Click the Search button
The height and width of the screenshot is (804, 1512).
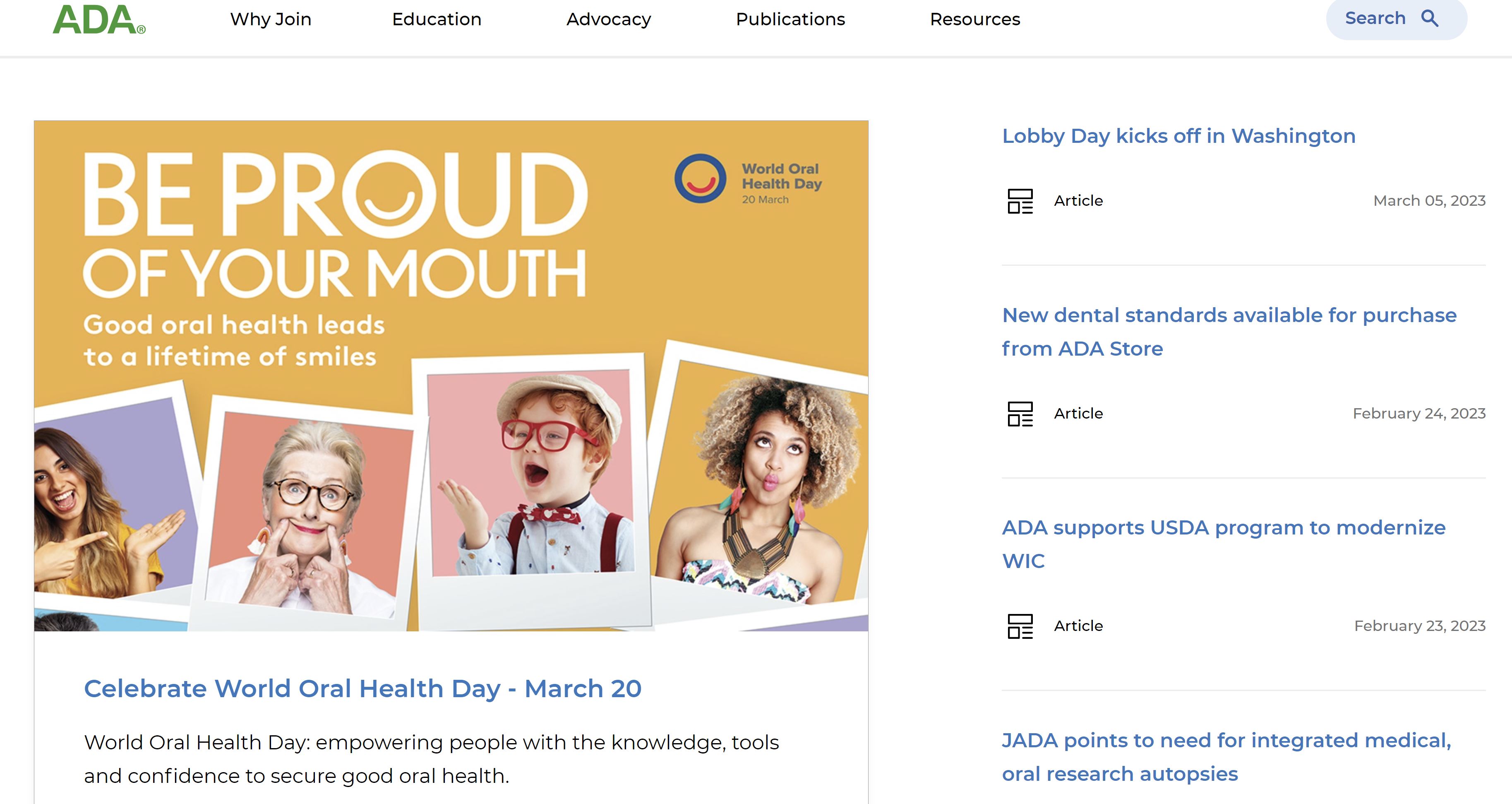click(x=1375, y=19)
